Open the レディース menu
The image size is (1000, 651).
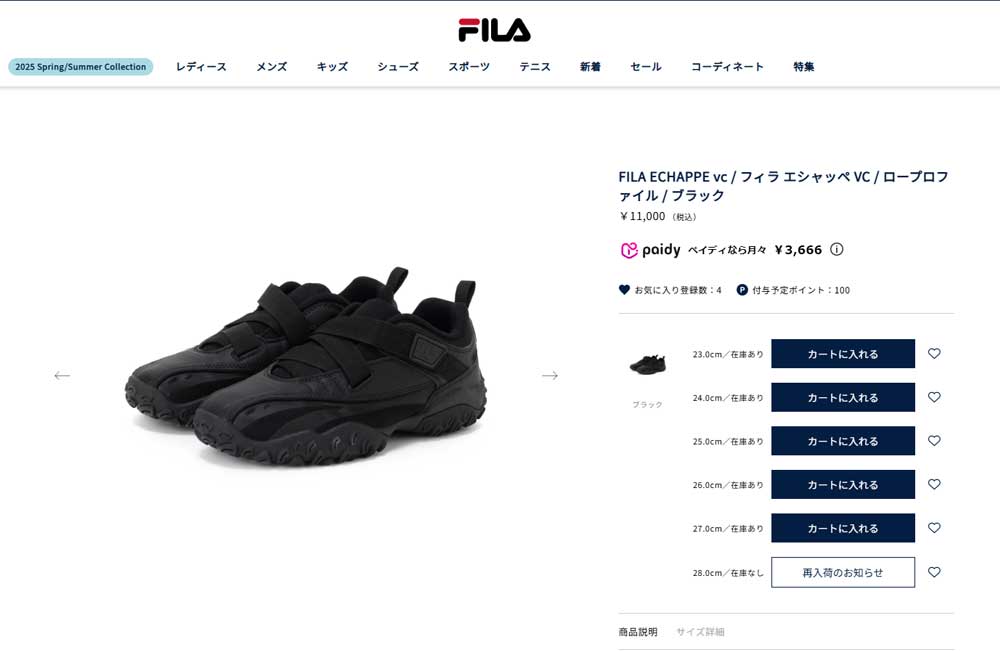(201, 66)
